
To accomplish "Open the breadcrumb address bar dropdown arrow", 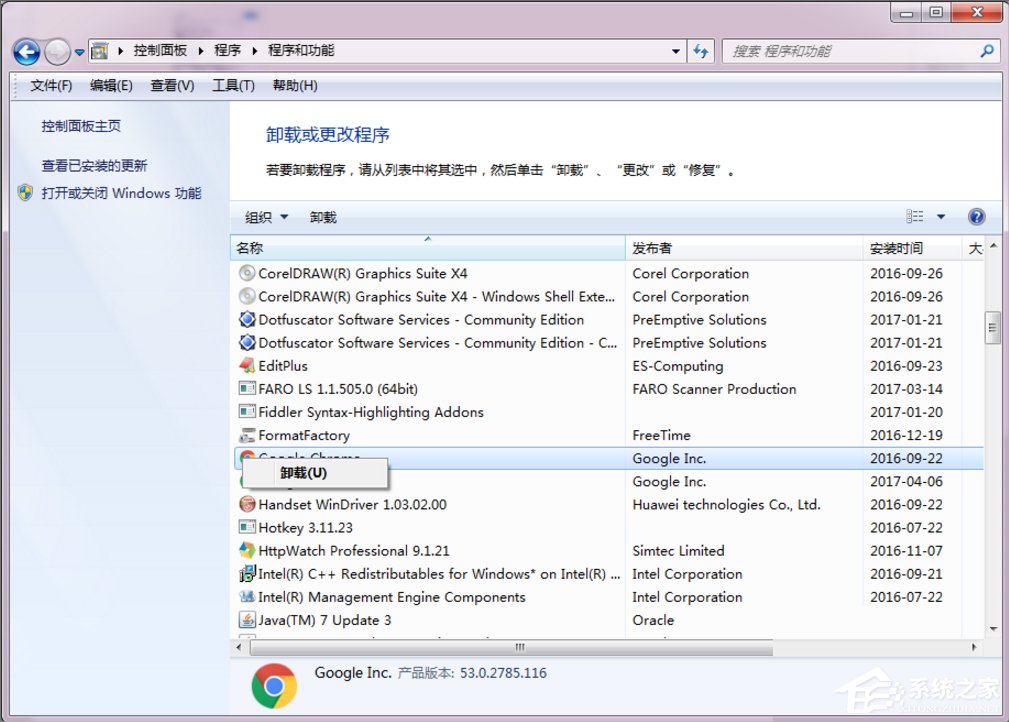I will 674,51.
